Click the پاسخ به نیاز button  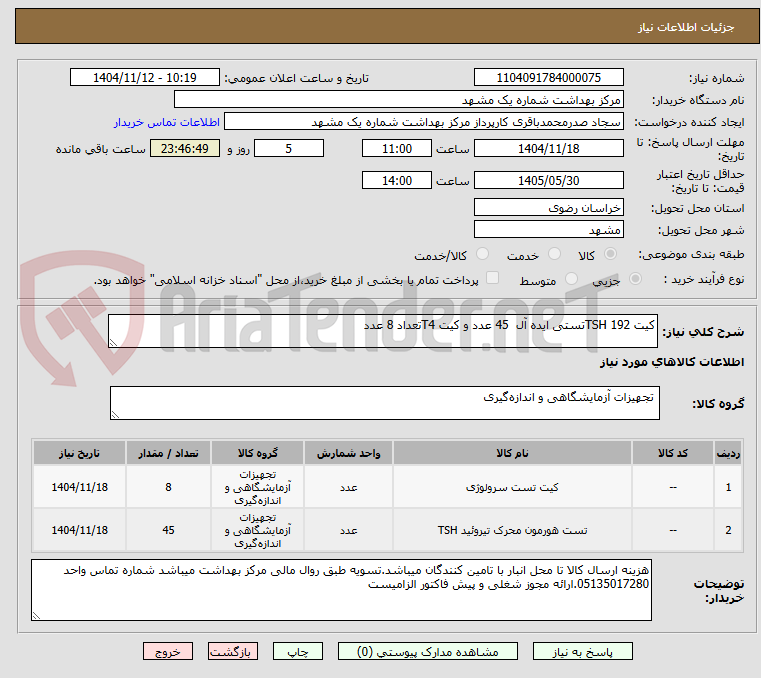coord(582,652)
